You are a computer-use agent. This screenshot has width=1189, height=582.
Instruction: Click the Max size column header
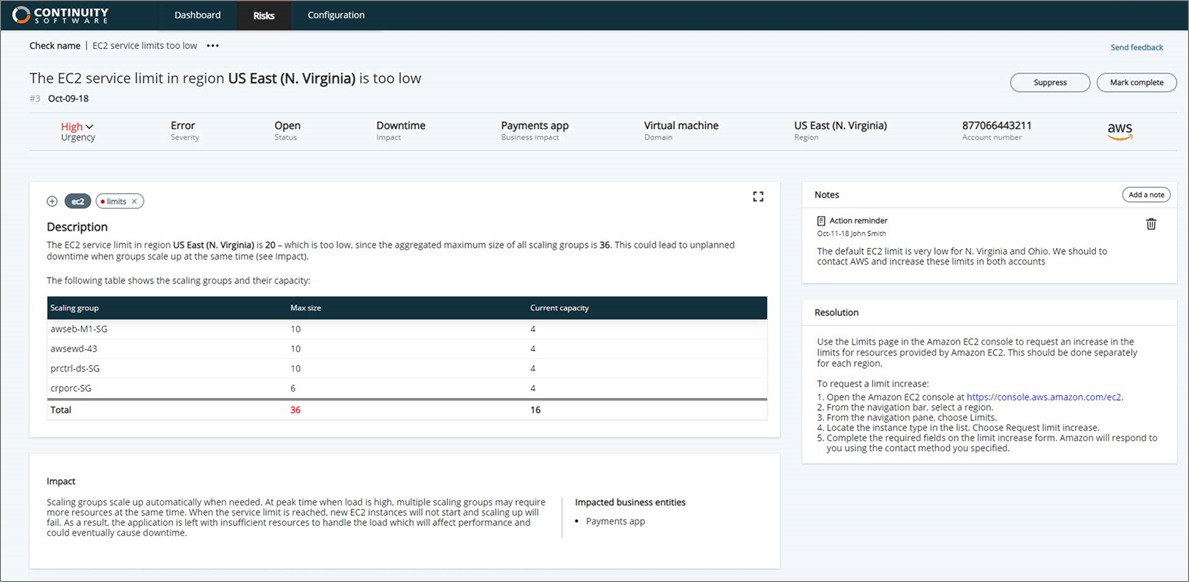(x=305, y=308)
